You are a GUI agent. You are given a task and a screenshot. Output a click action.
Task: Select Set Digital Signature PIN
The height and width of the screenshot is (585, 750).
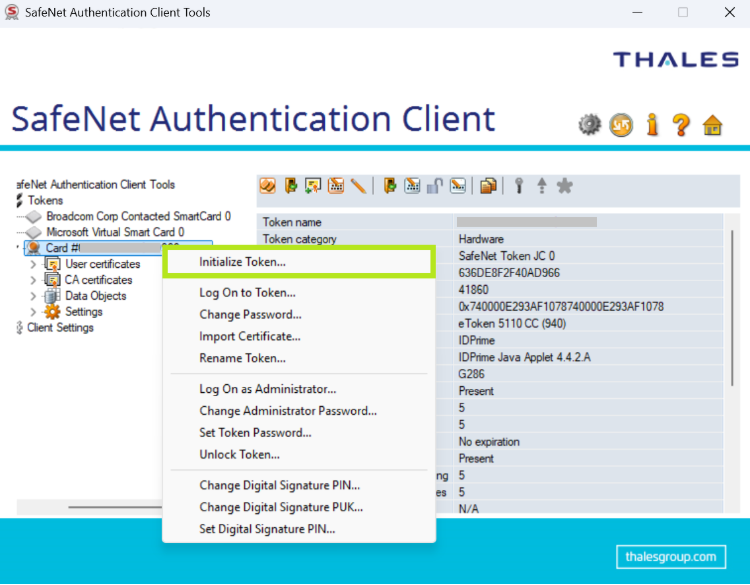[x=299, y=529]
